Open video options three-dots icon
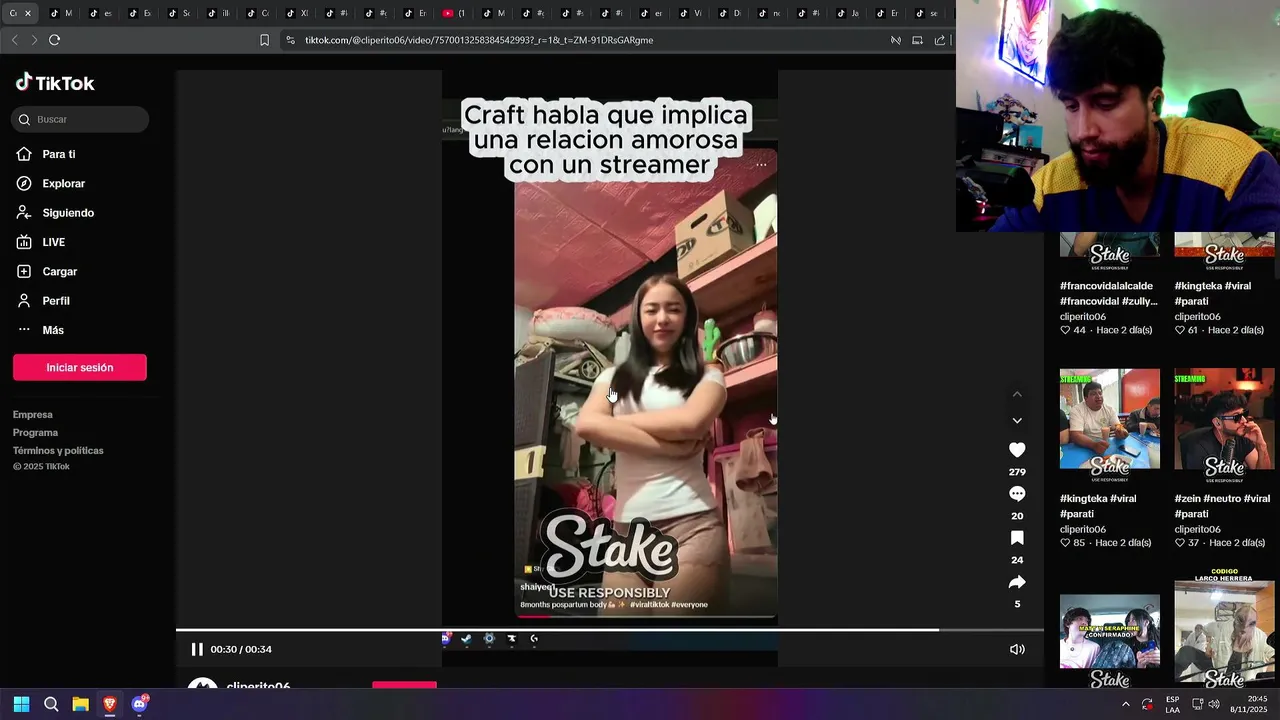This screenshot has width=1280, height=720. pyautogui.click(x=761, y=164)
